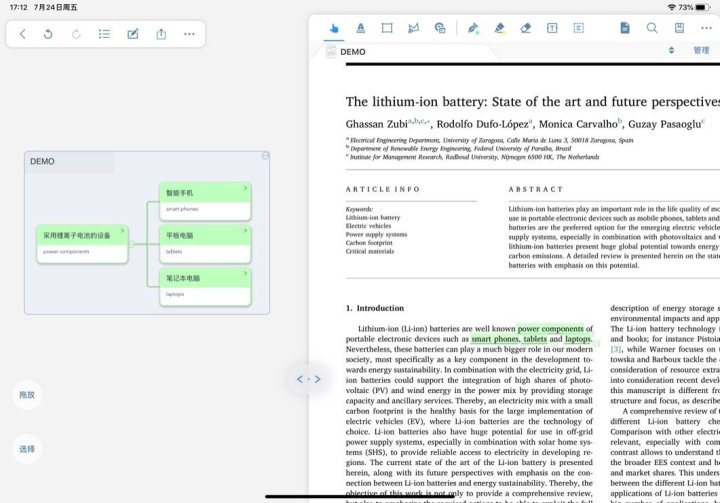Click the '1. Introduction' heading
This screenshot has height=503, width=720.
375,308
